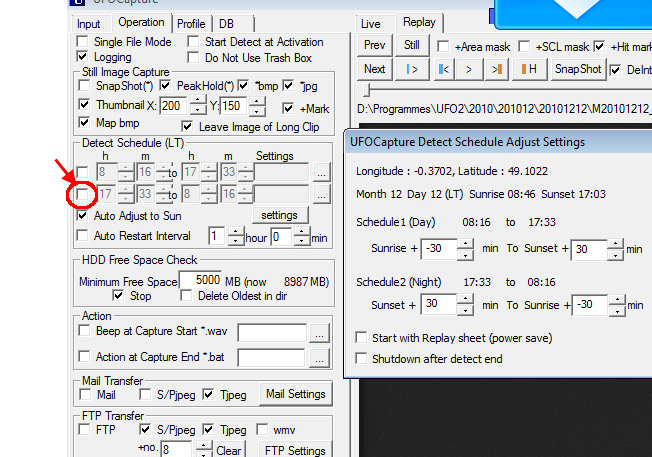Screen dimensions: 652x457
Task: Toggle Auto Adjust to Sun checkbox
Action: [x=84, y=215]
